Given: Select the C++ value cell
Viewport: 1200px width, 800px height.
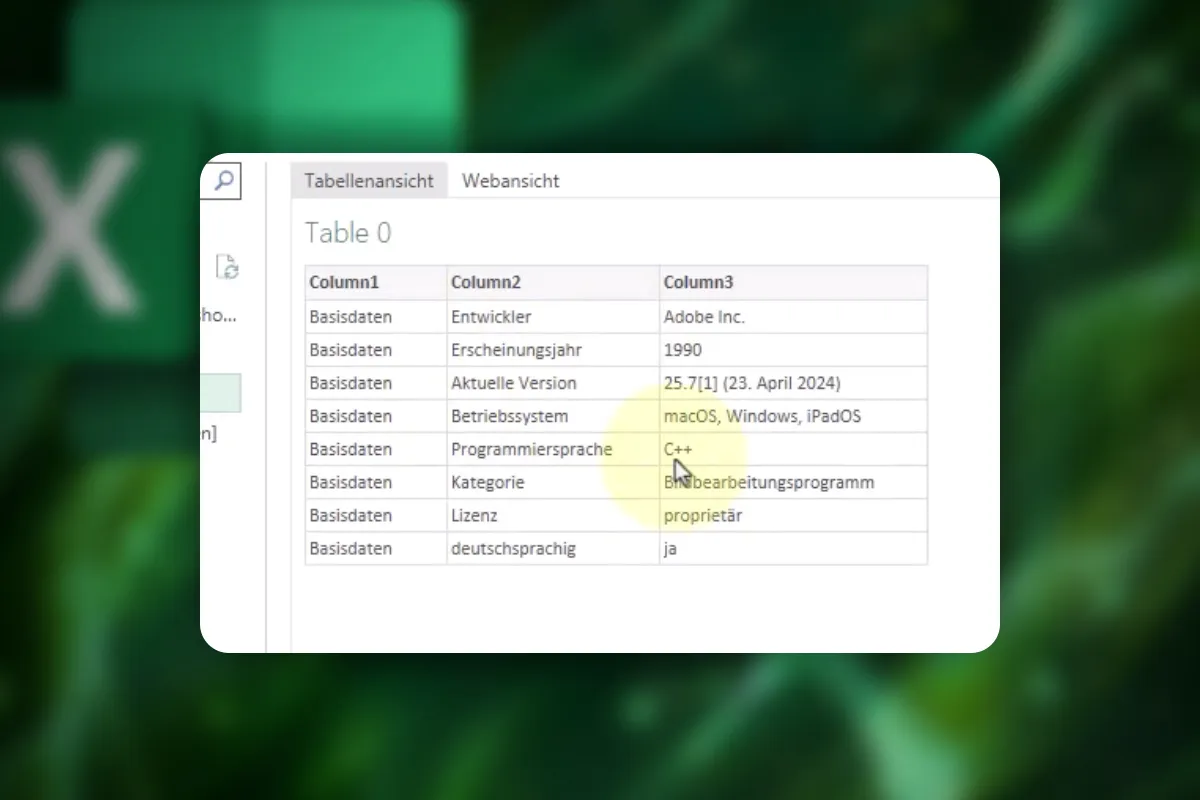Looking at the screenshot, I should point(793,449).
